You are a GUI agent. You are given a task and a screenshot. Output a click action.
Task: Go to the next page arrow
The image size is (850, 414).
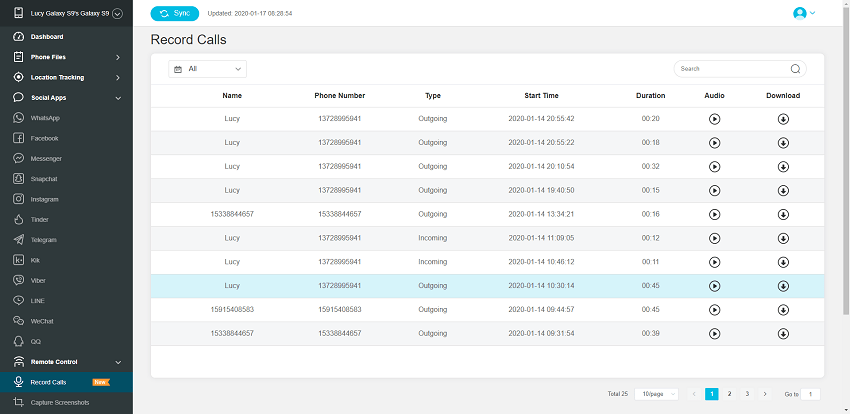click(764, 394)
